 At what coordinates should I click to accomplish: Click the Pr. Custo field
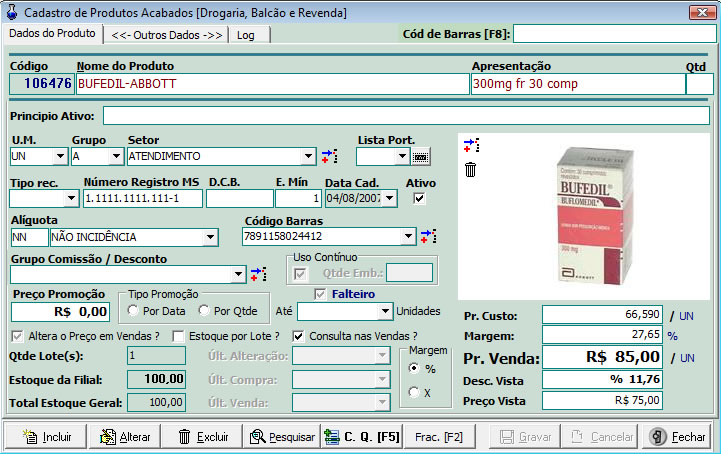pos(602,315)
